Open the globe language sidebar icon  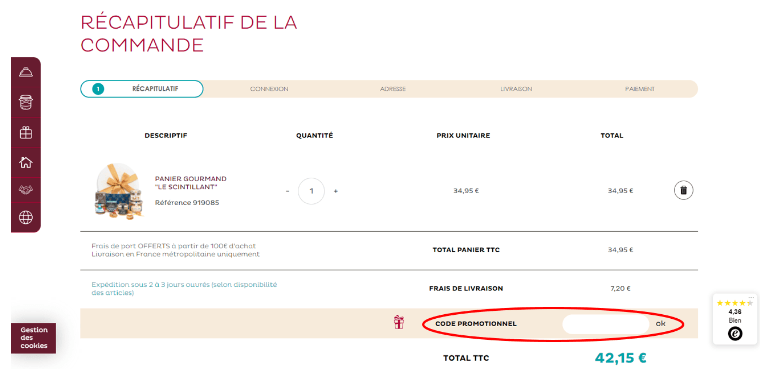click(26, 217)
